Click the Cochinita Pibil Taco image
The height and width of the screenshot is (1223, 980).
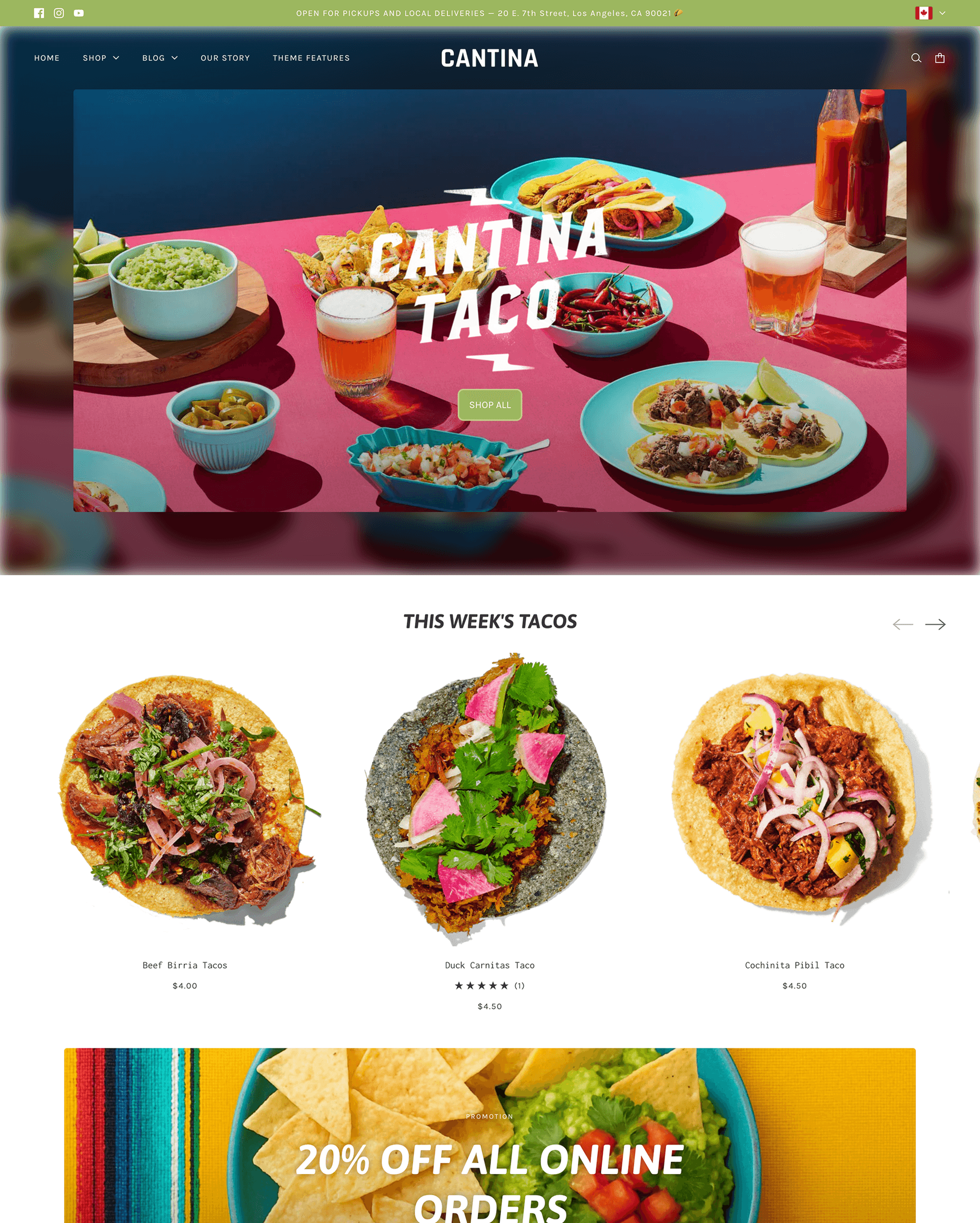coord(795,800)
